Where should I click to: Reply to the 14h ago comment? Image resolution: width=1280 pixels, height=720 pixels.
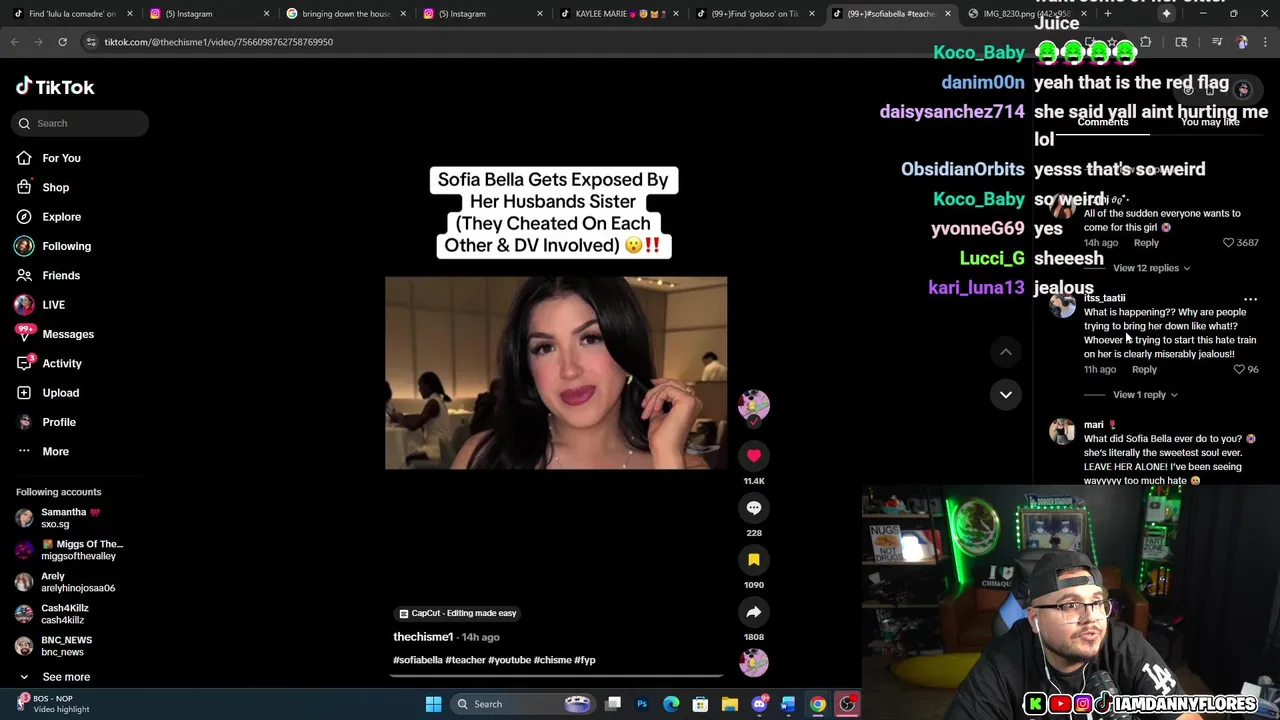pyautogui.click(x=1146, y=243)
